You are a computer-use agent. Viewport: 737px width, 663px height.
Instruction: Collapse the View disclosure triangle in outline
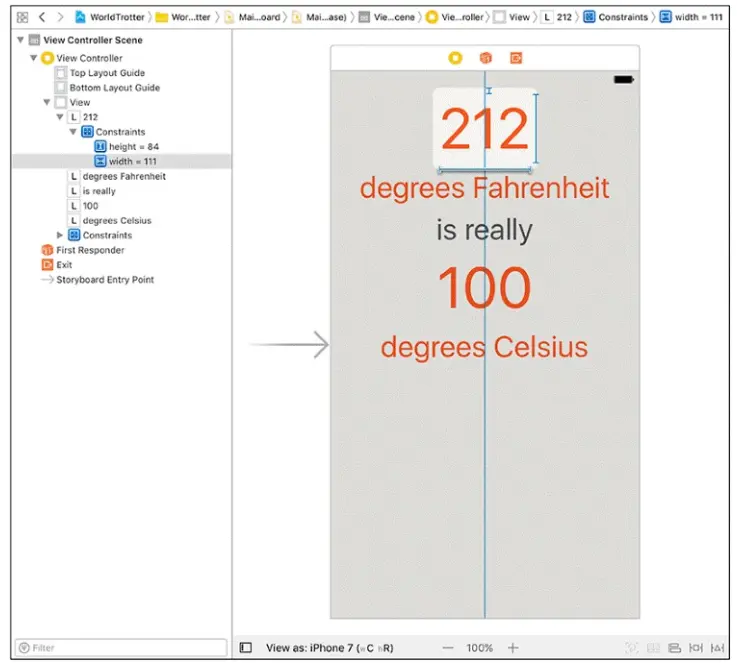point(47,102)
